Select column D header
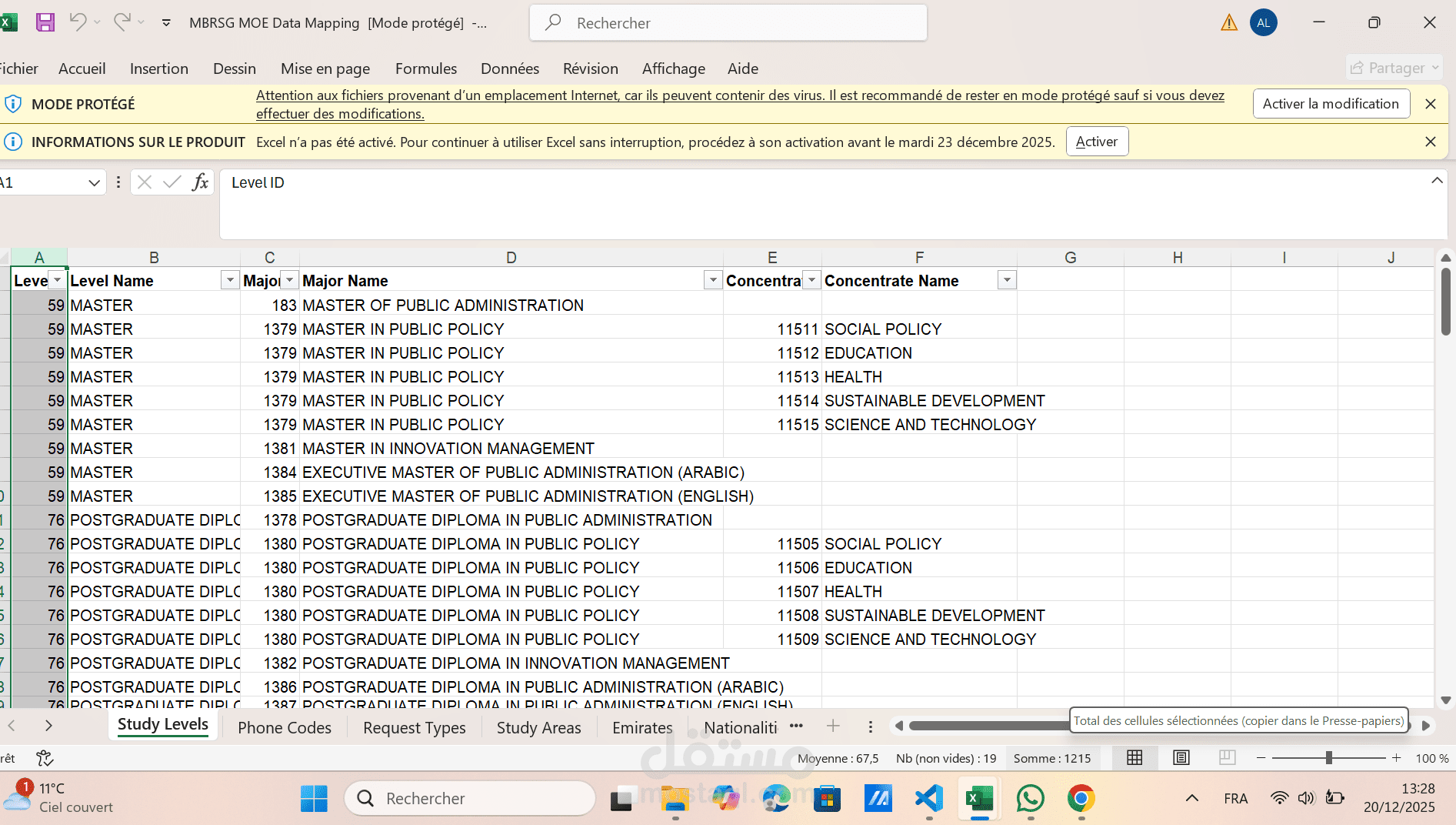 coord(511,258)
